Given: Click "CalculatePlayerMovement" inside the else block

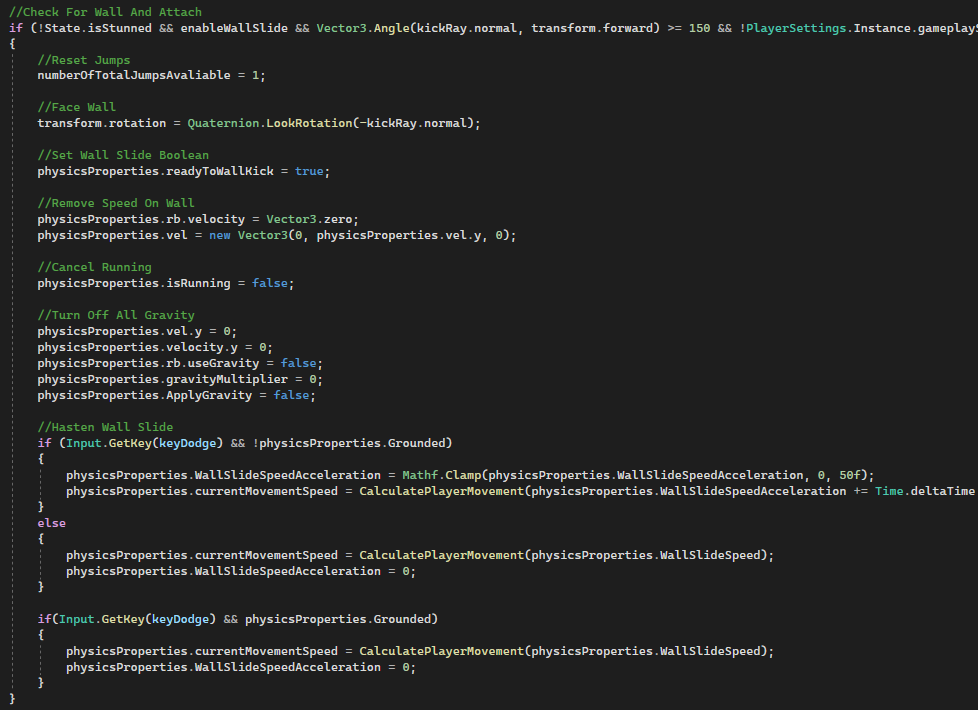Looking at the screenshot, I should (x=442, y=555).
